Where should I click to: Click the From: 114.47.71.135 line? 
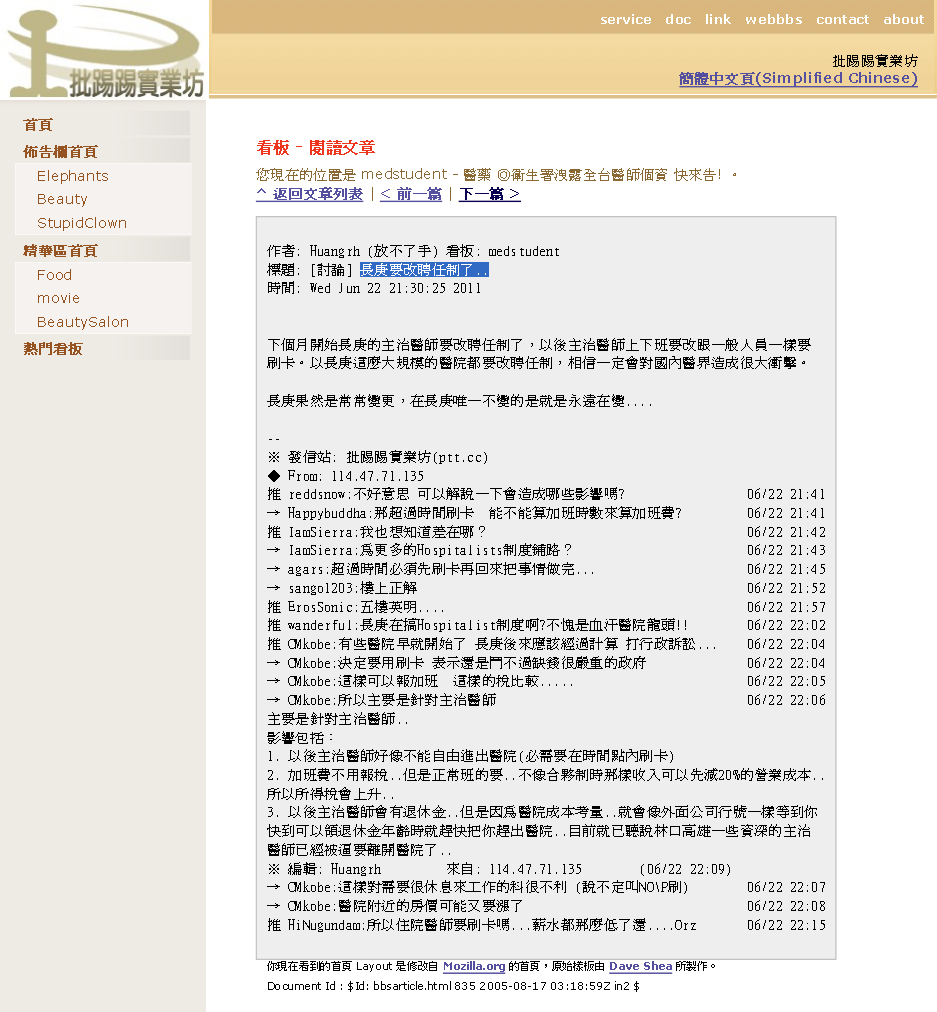pyautogui.click(x=345, y=476)
